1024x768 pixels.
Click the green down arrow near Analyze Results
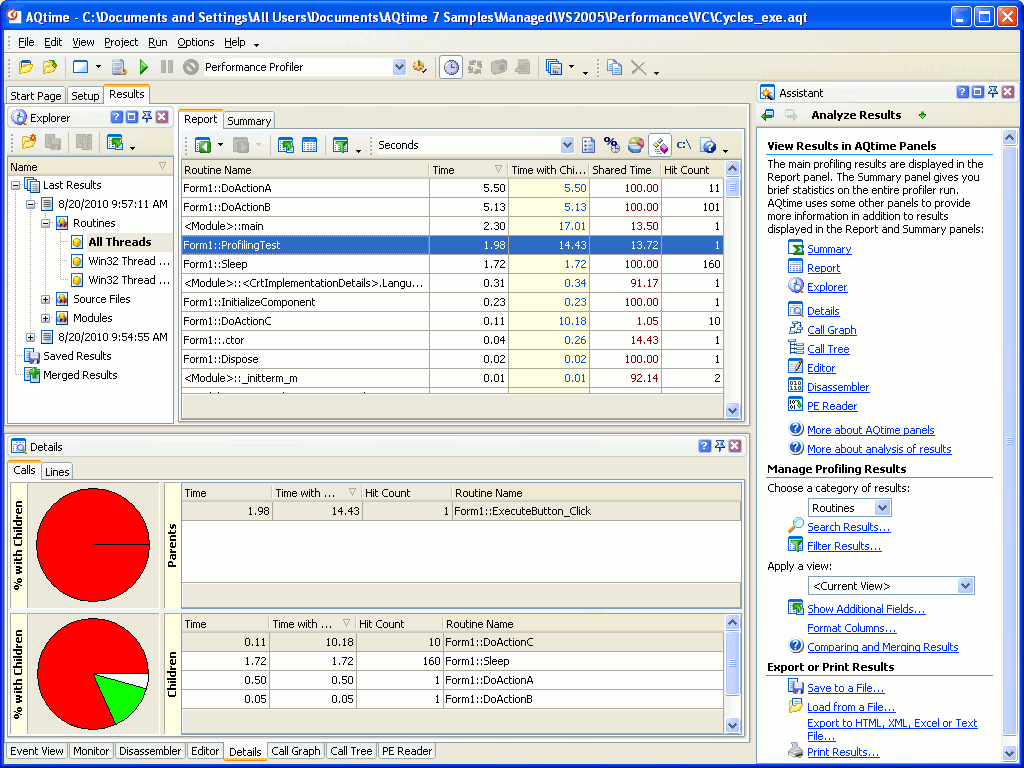[922, 115]
